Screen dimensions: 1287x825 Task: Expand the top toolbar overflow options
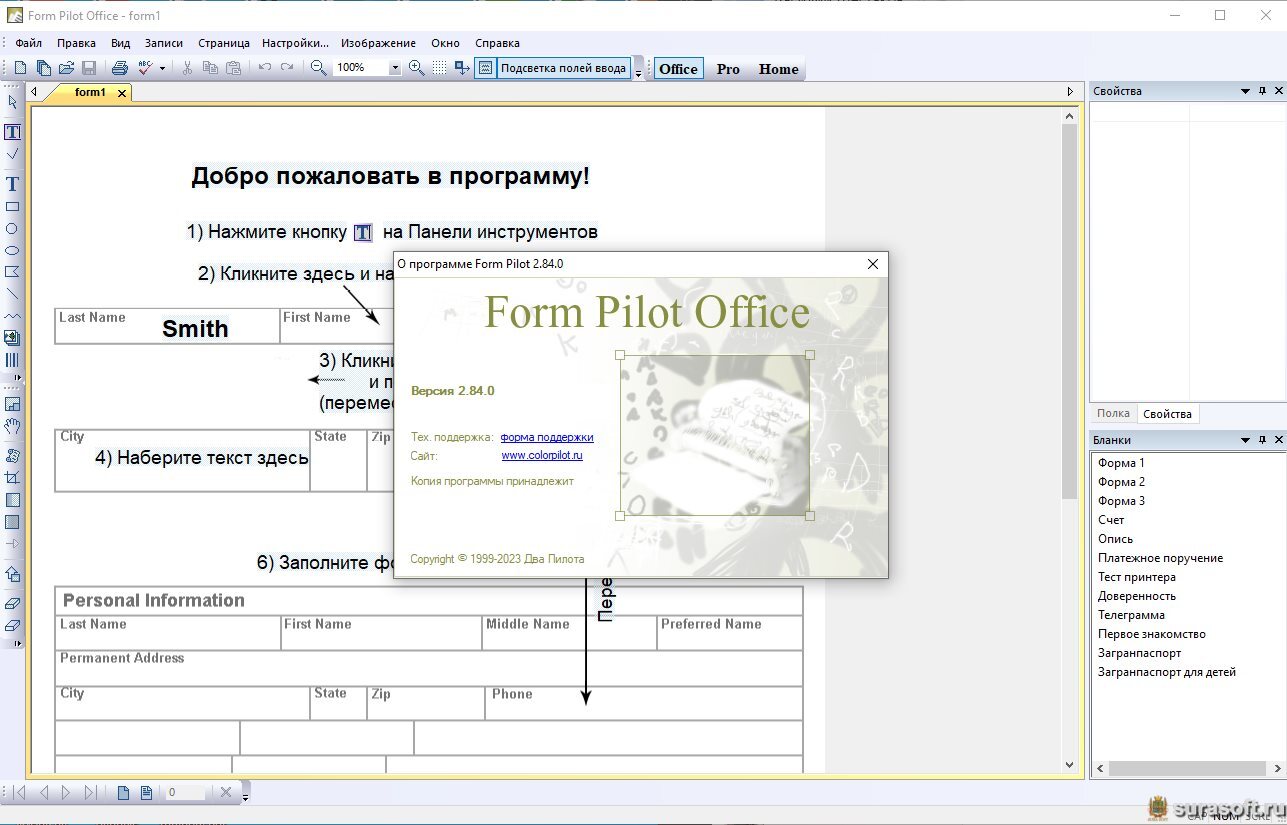pyautogui.click(x=638, y=72)
